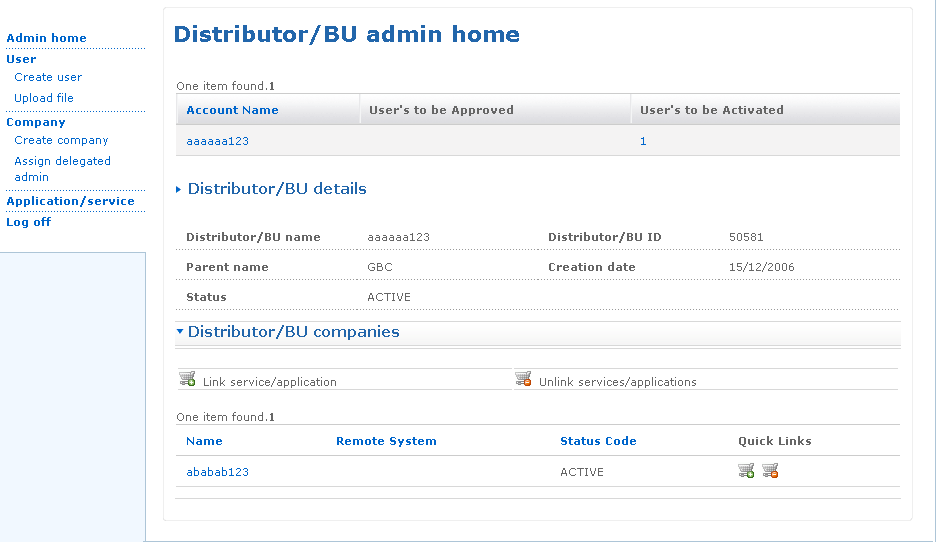Open the User sidebar section
The image size is (936, 542).
[21, 59]
